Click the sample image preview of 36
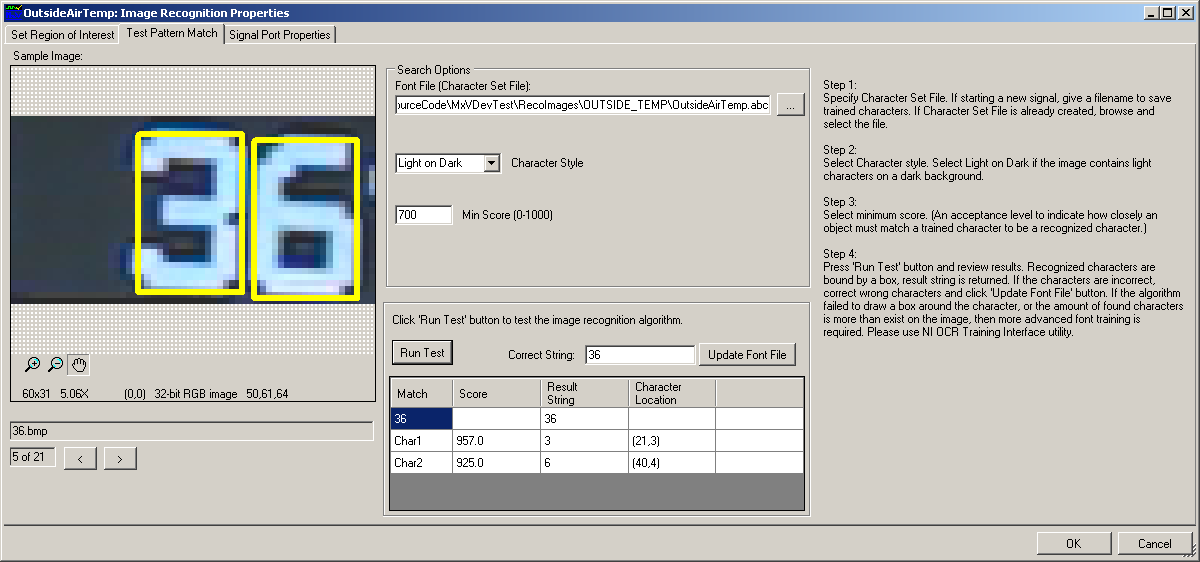The height and width of the screenshot is (562, 1200). point(191,210)
